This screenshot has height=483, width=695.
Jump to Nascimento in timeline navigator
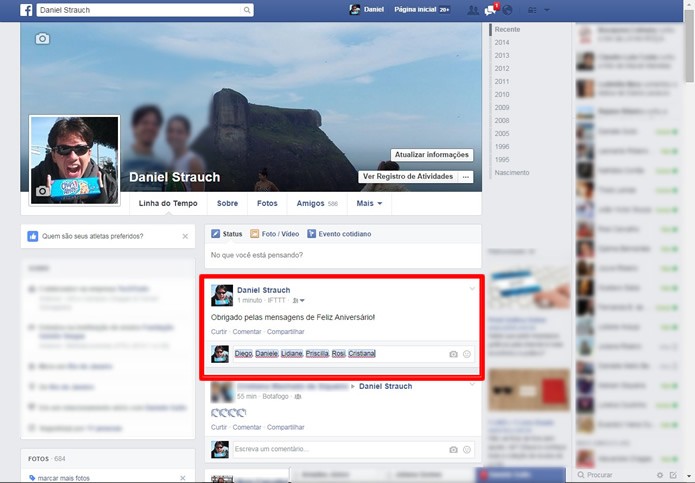point(511,172)
